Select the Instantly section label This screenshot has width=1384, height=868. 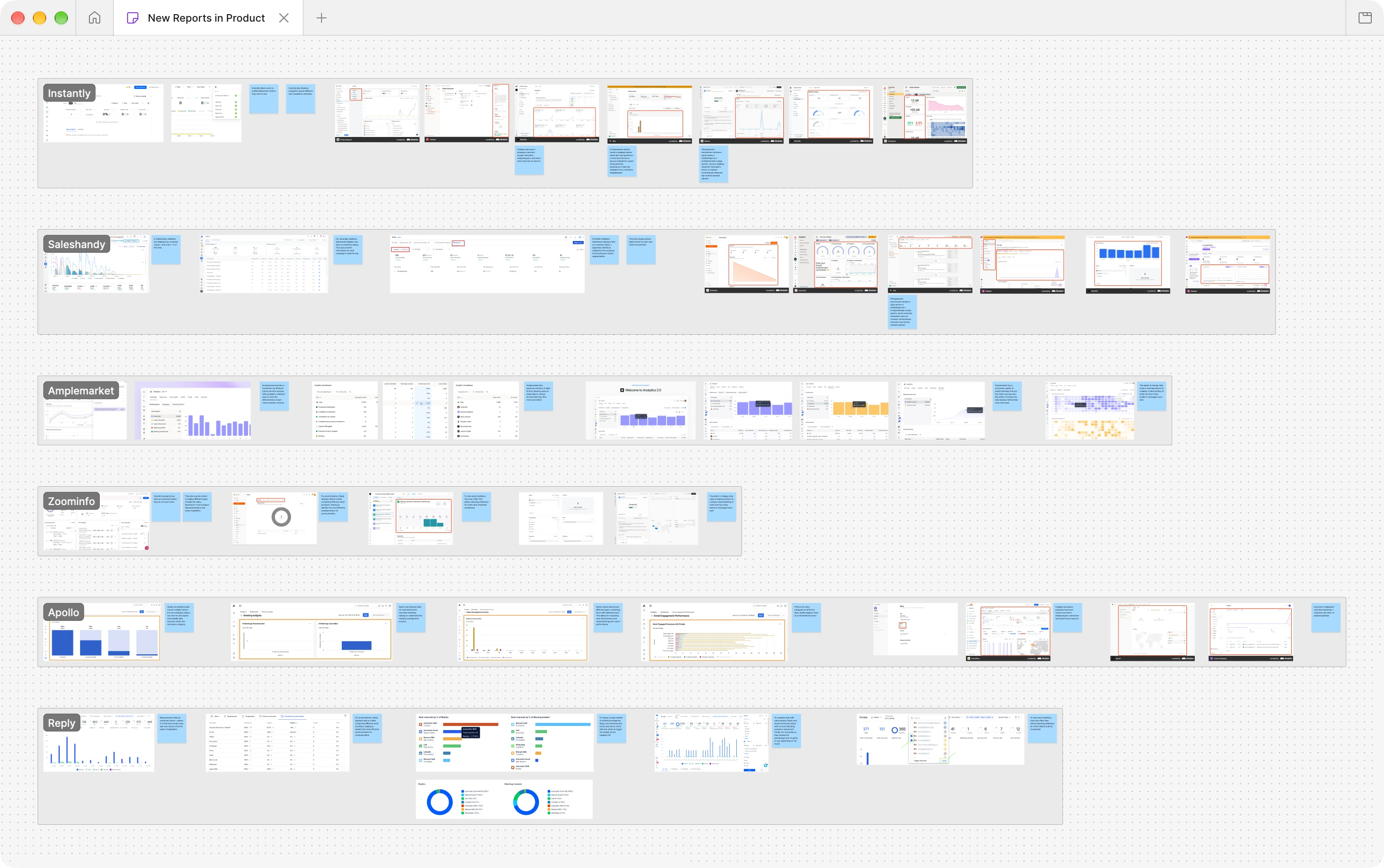[69, 93]
